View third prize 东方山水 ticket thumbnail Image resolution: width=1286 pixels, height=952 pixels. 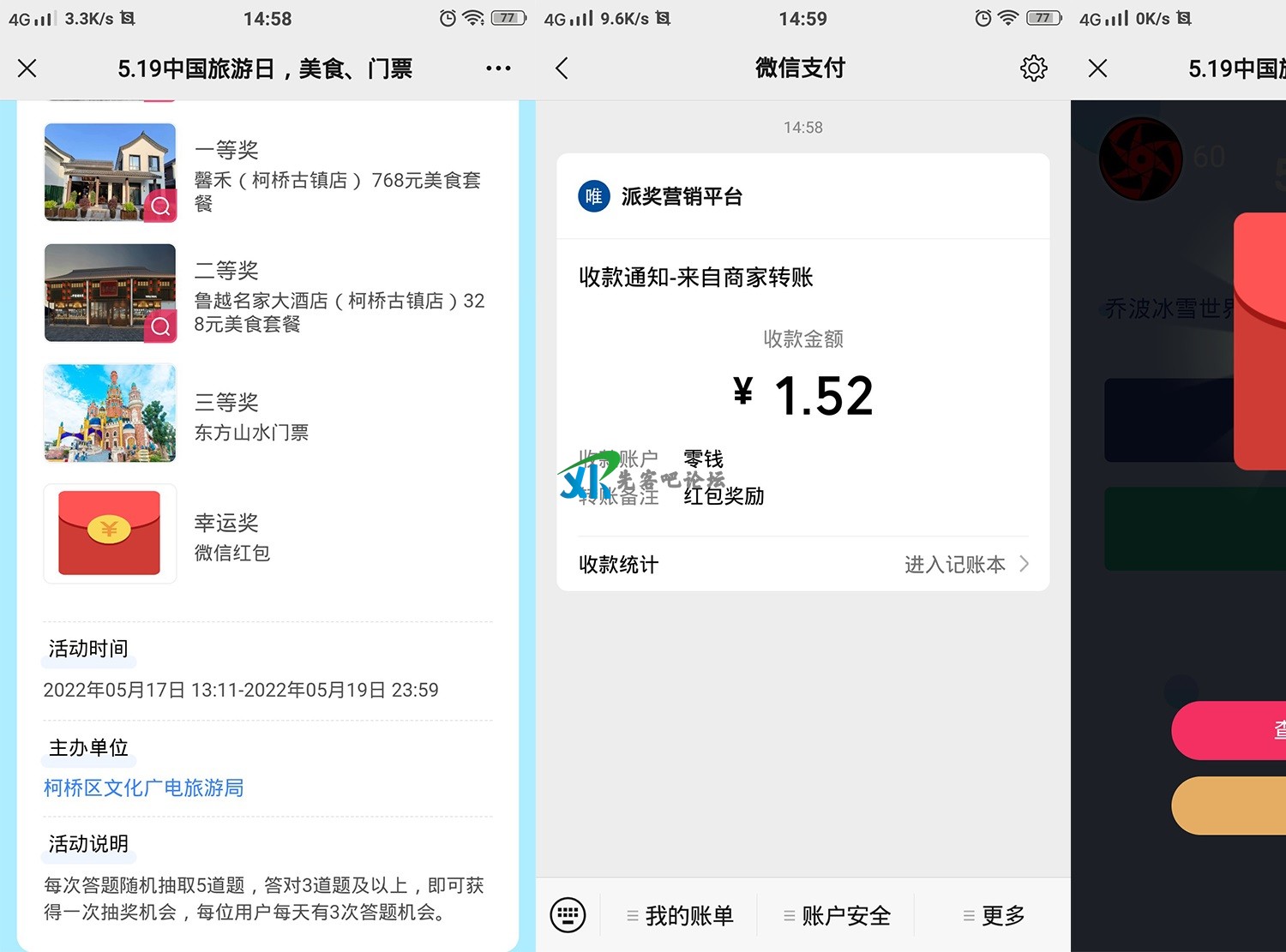[x=110, y=413]
